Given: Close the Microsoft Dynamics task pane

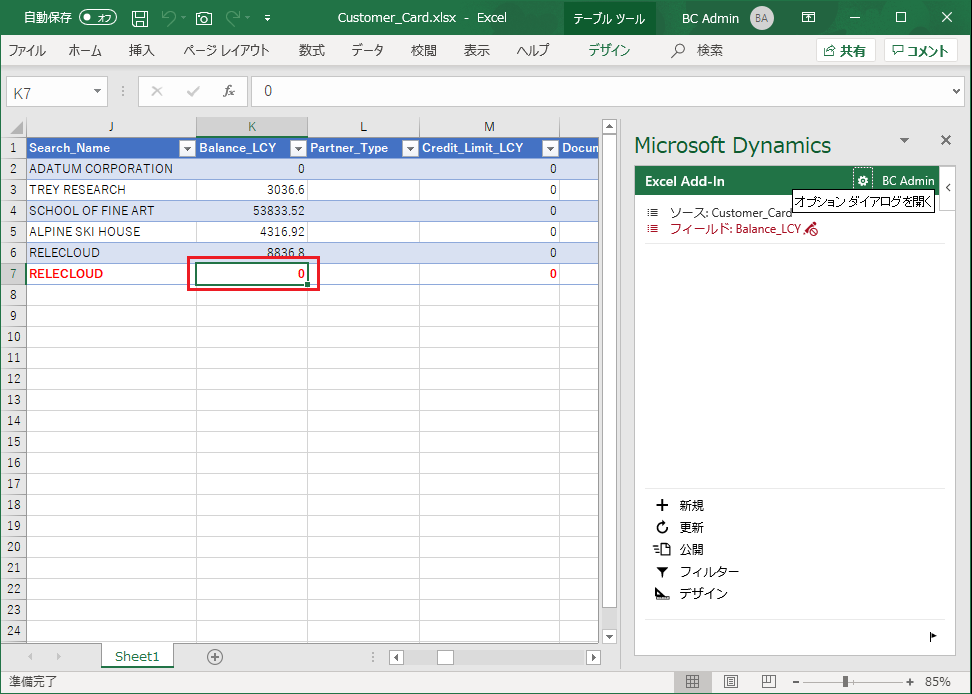Looking at the screenshot, I should 946,140.
